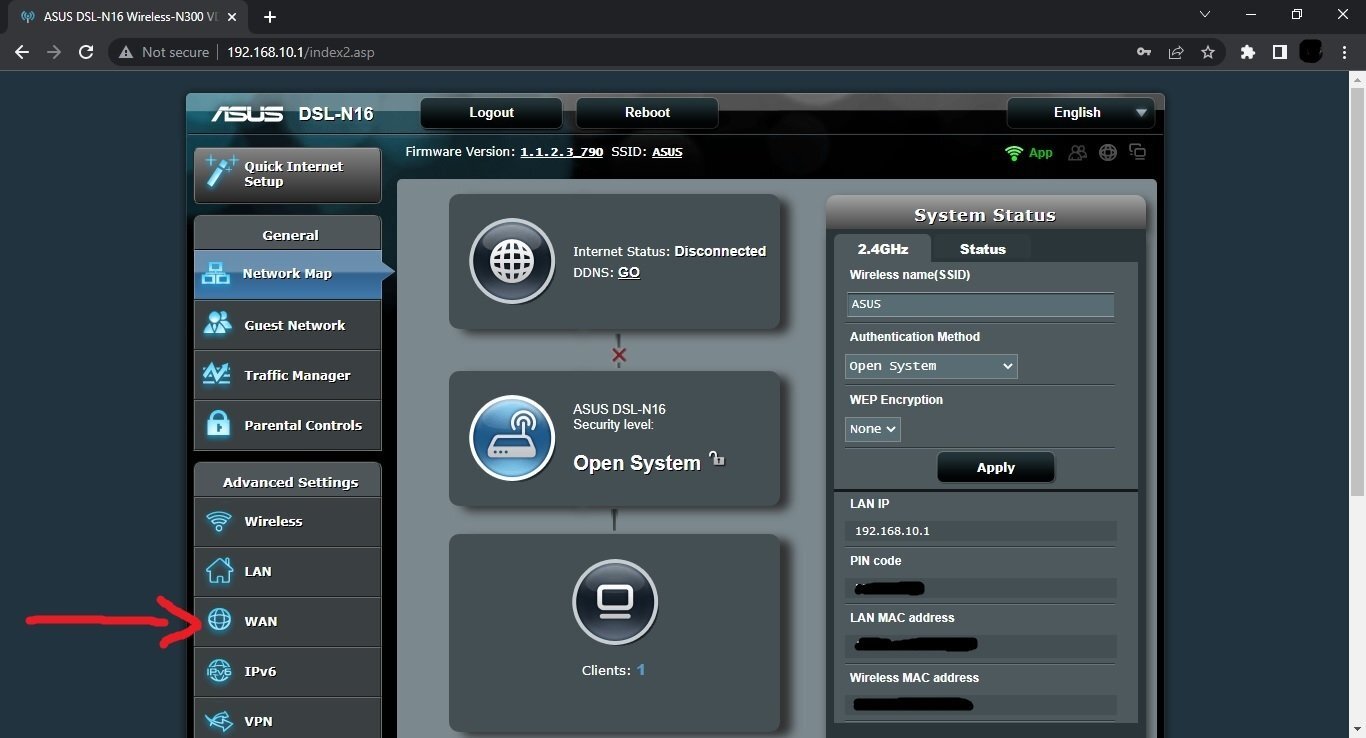
Task: Click firmware version 1.1.2.3_790 link
Action: coord(561,152)
